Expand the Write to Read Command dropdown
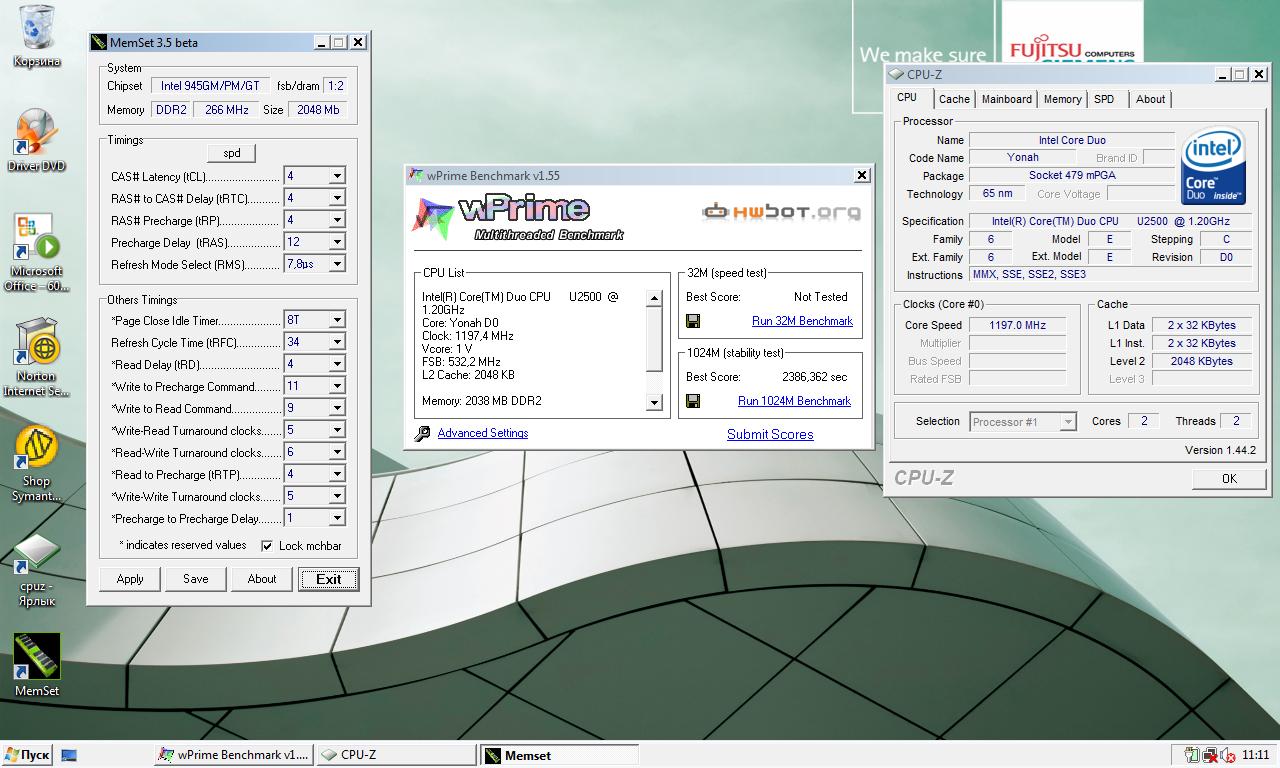The image size is (1280, 768). [x=337, y=408]
